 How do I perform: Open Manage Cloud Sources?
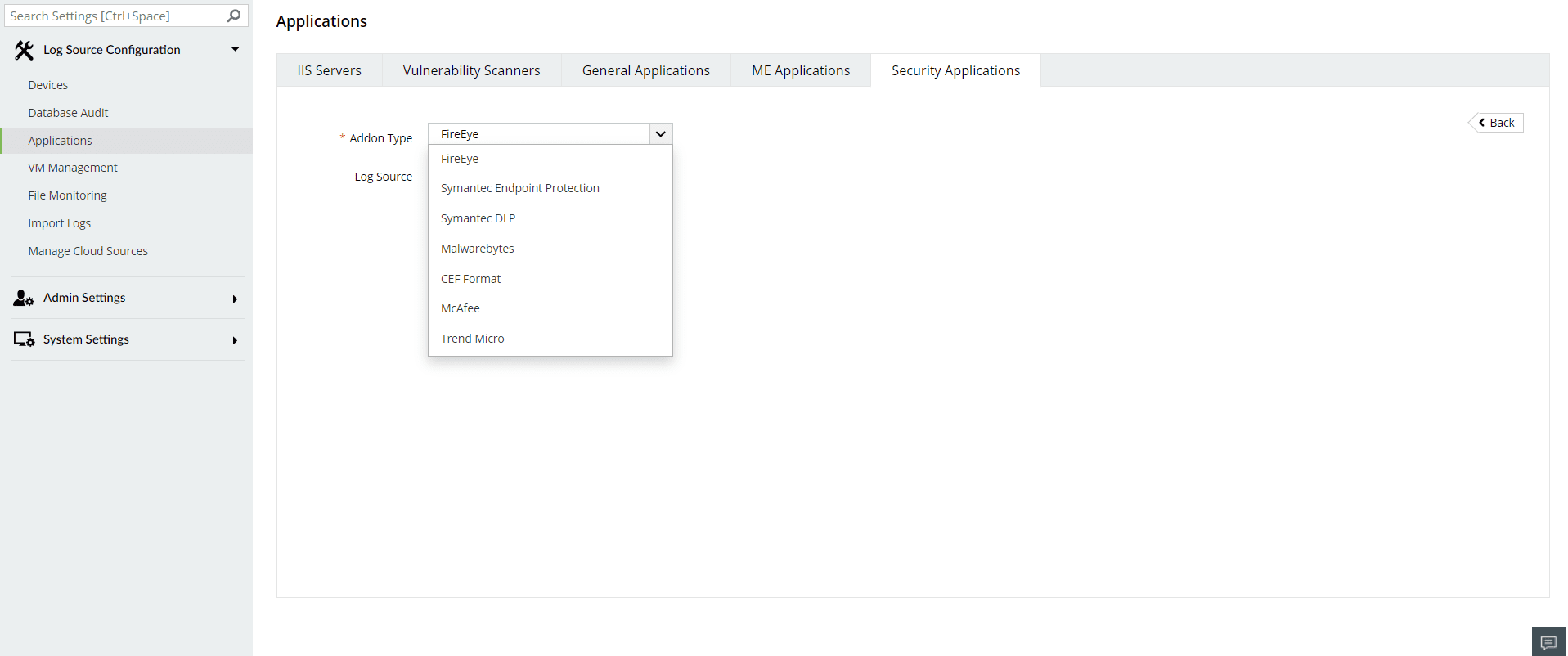[x=88, y=251]
